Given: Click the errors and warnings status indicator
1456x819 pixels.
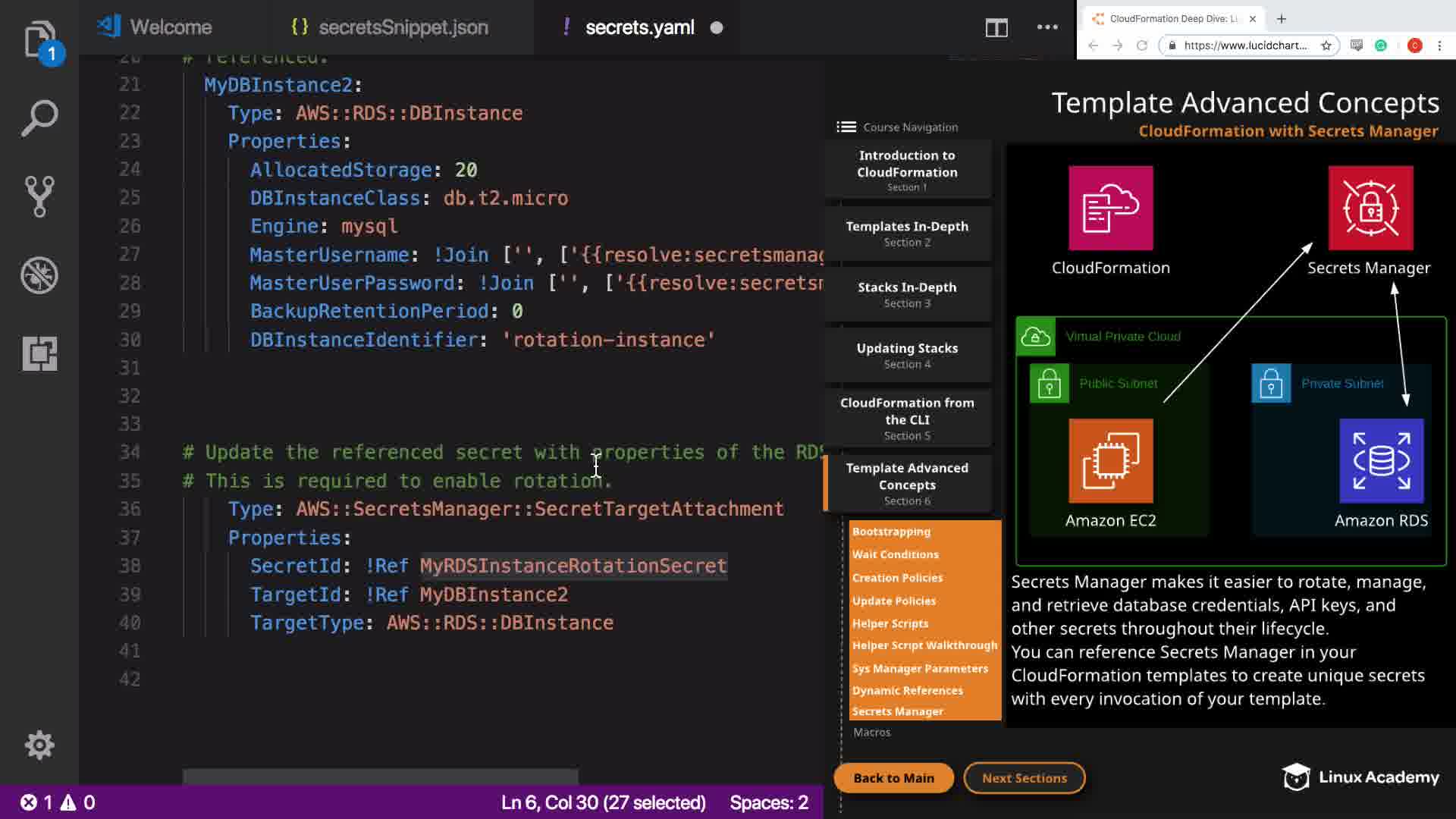Looking at the screenshot, I should [58, 802].
